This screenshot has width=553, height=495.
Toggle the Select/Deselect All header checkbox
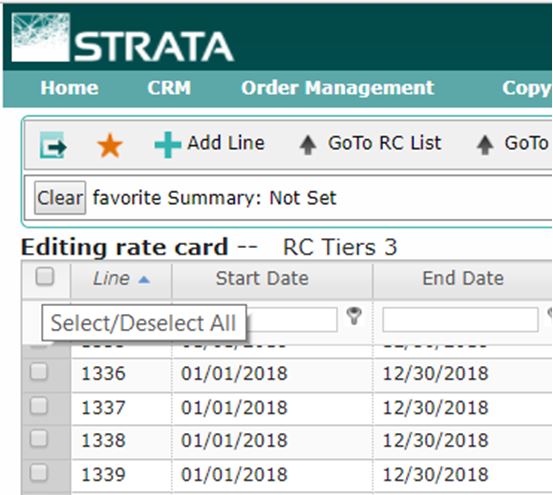click(x=45, y=276)
